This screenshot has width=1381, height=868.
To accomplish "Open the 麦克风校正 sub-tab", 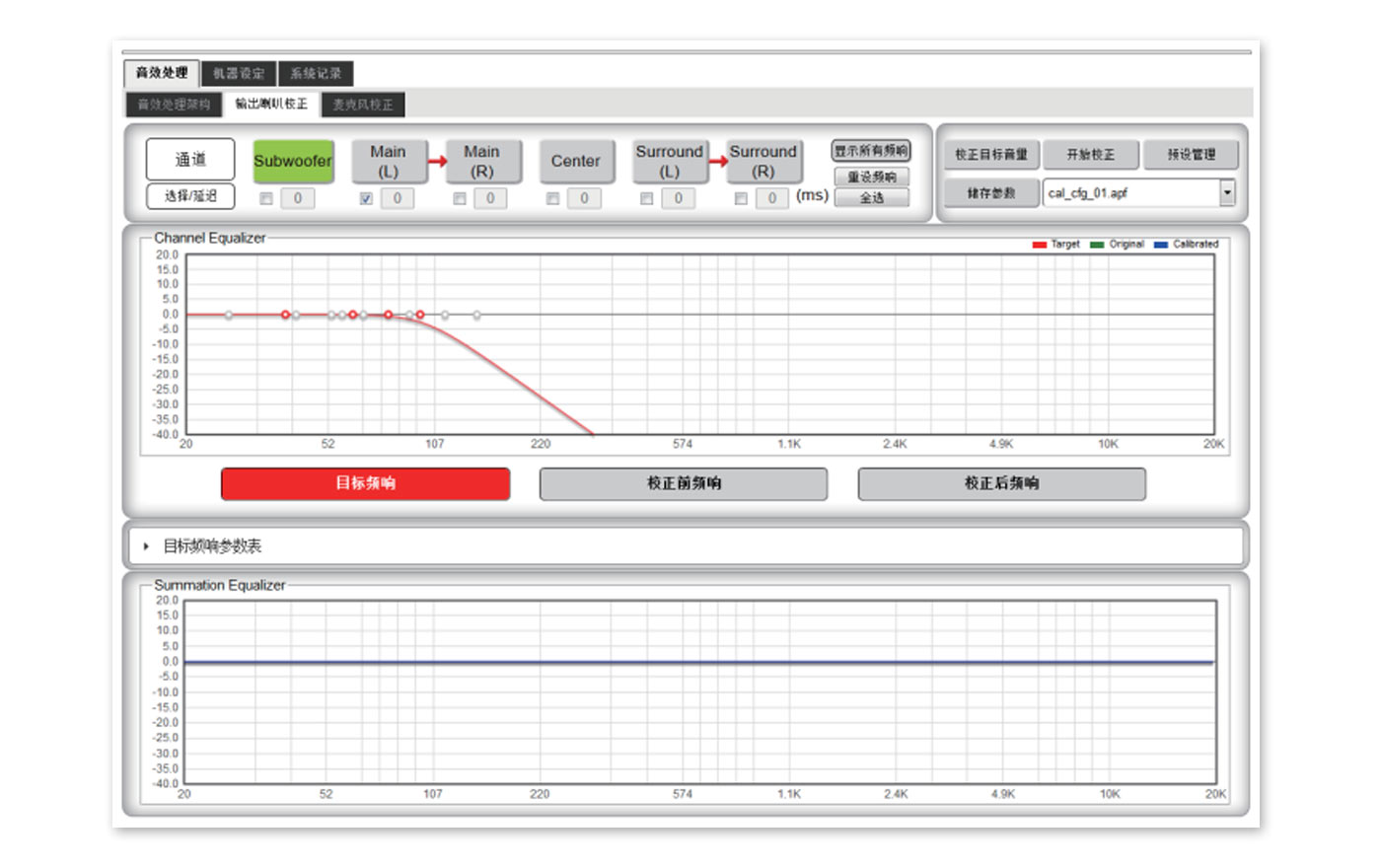I will tap(362, 105).
